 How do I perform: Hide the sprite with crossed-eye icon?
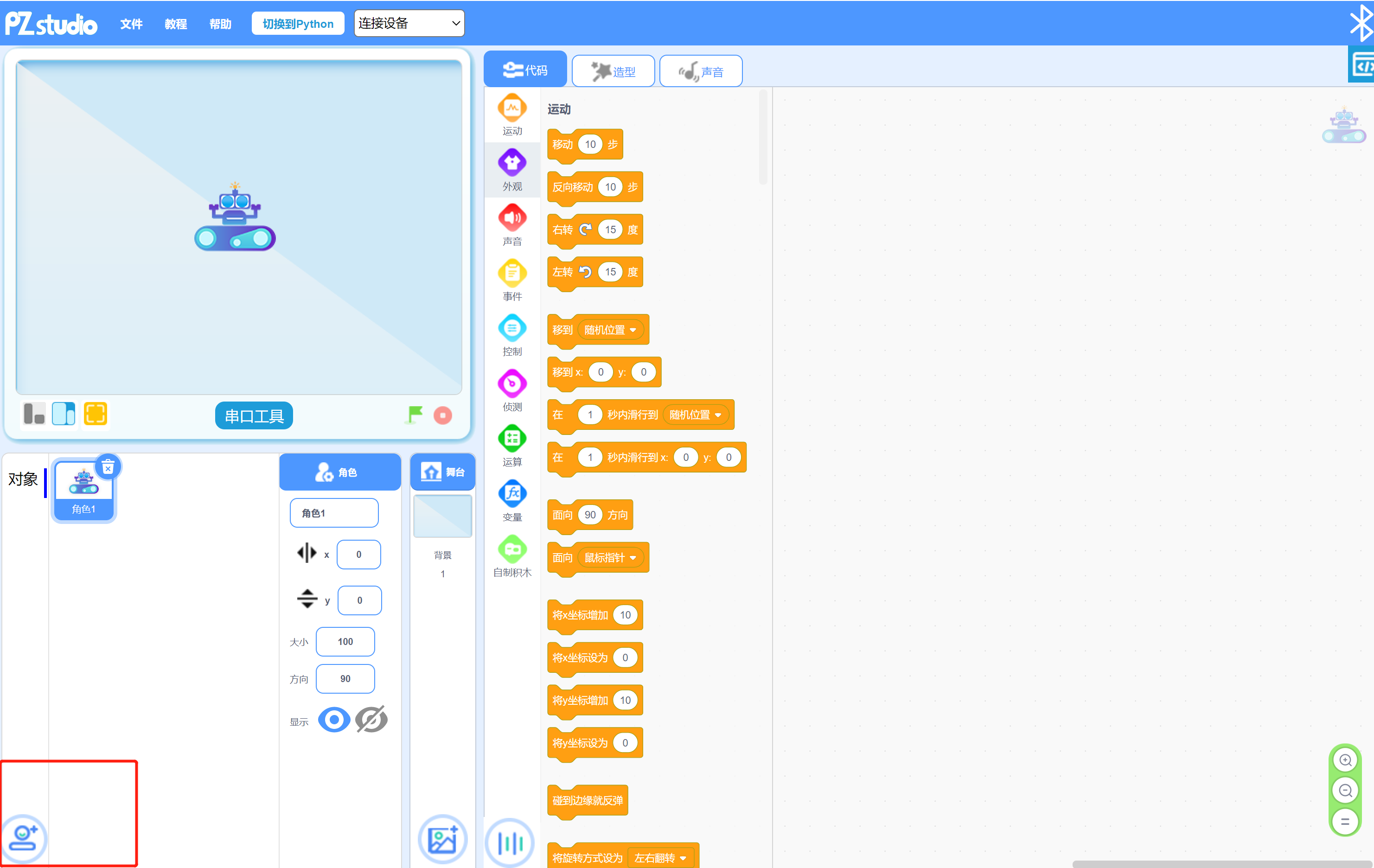(x=371, y=719)
